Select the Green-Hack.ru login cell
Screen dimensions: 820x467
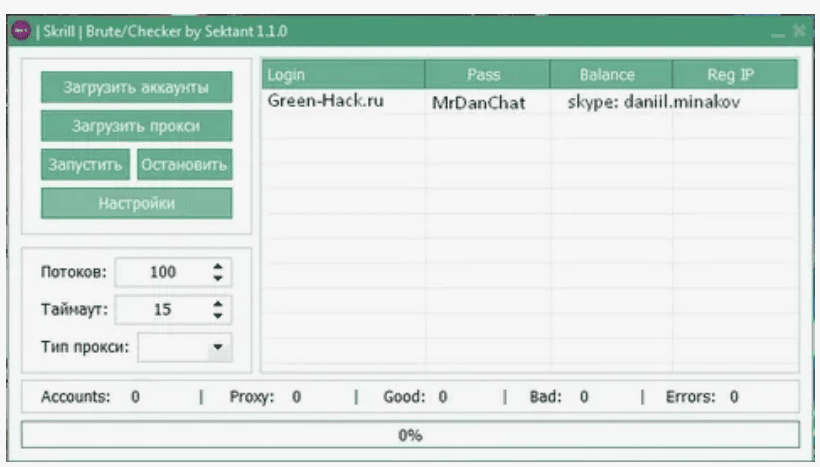pos(325,100)
